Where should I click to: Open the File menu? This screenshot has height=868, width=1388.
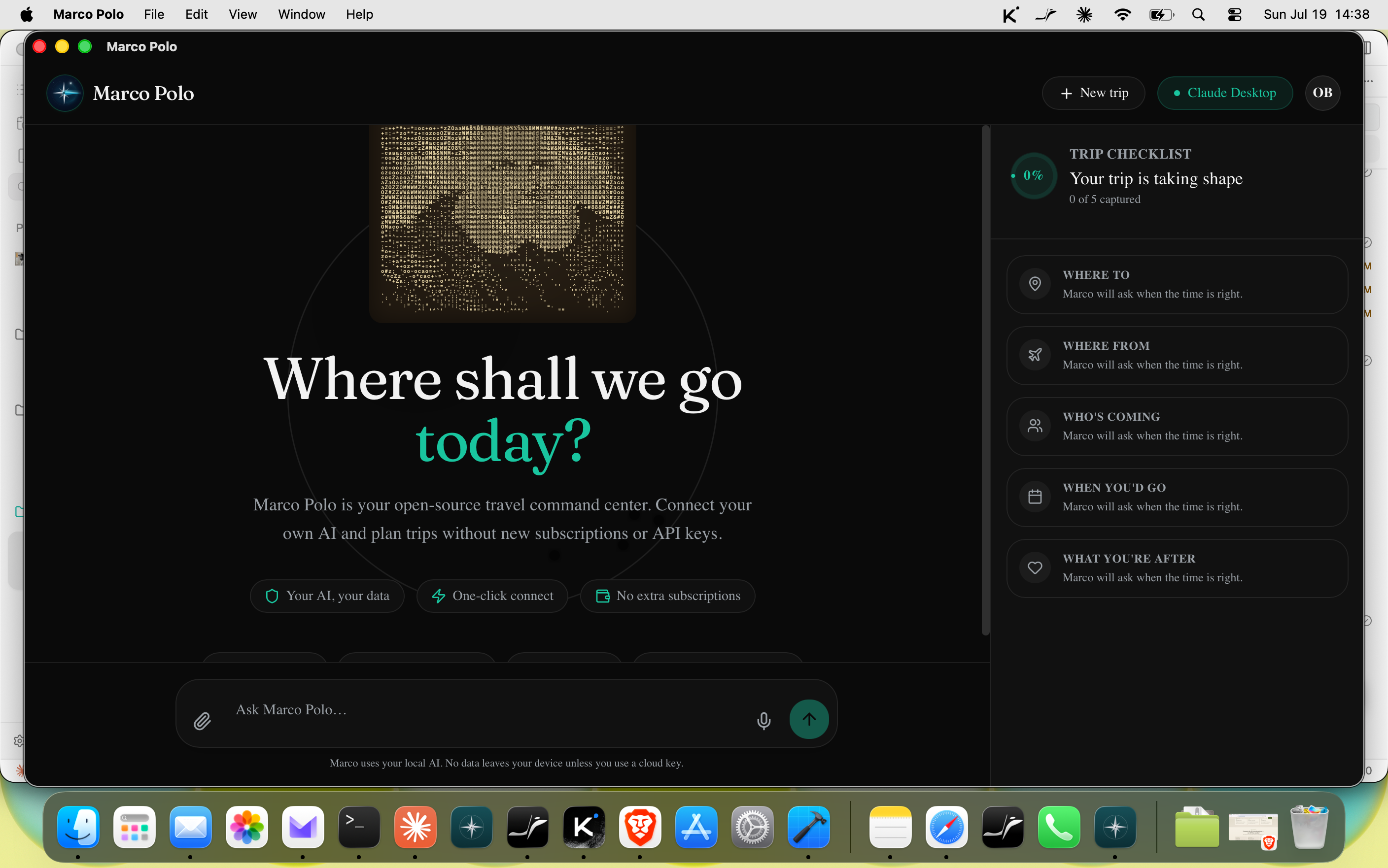[x=154, y=14]
